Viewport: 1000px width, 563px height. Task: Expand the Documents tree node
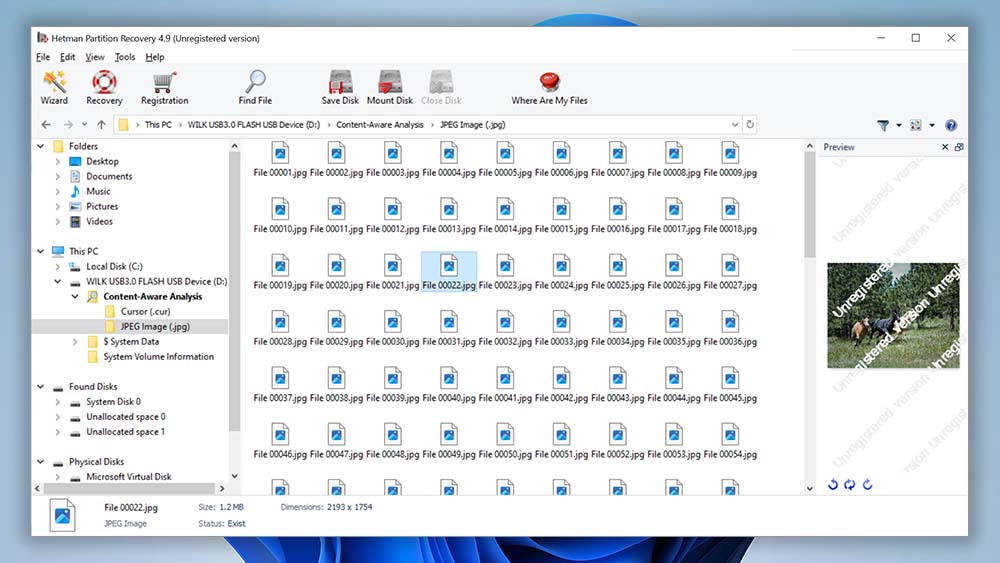pos(57,177)
